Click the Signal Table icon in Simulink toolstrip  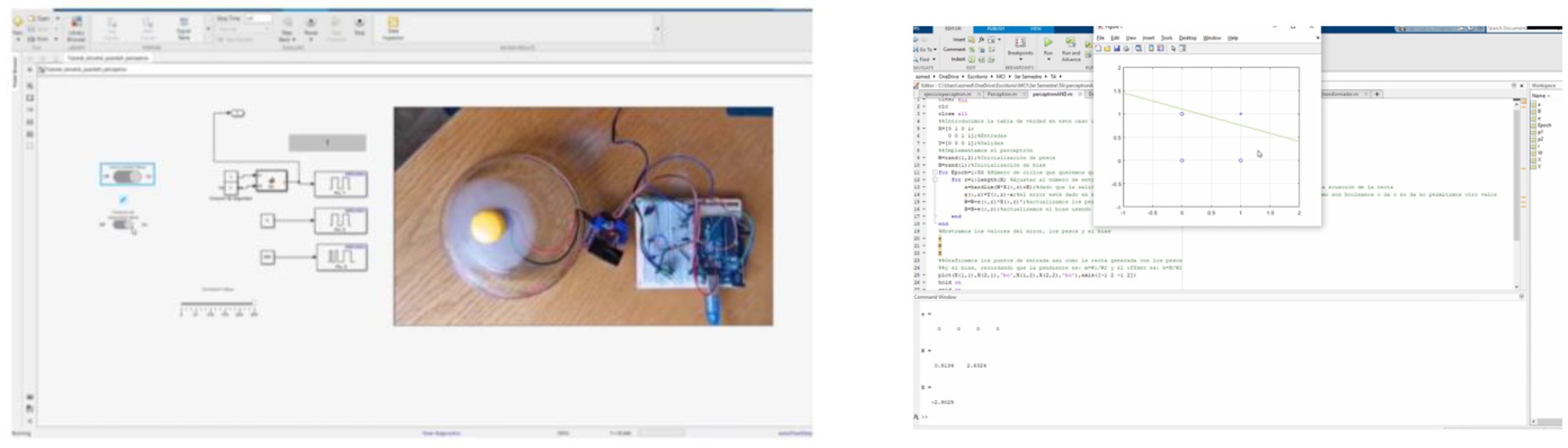[x=184, y=27]
